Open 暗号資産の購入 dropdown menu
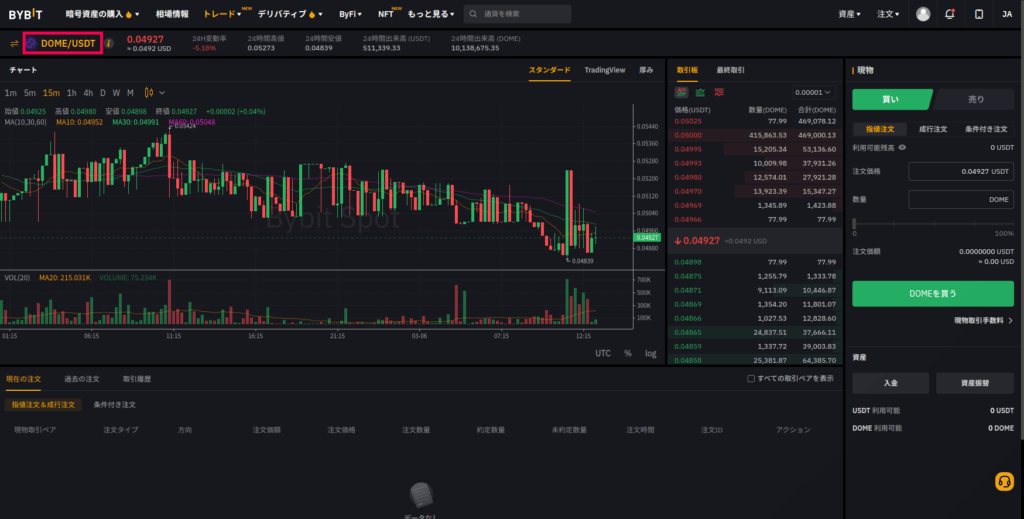 click(x=102, y=14)
